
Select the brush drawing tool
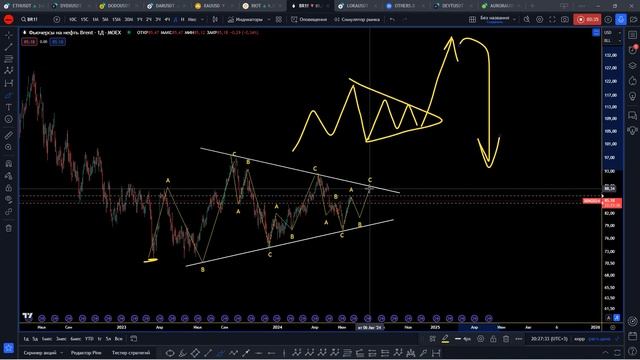(9, 95)
